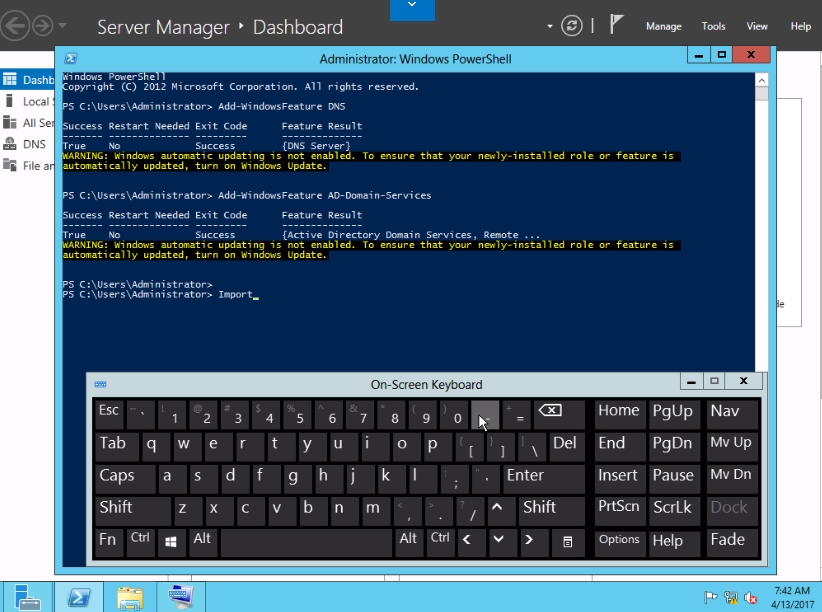Select All Servers in the sidebar
Image resolution: width=822 pixels, height=612 pixels.
tap(27, 123)
